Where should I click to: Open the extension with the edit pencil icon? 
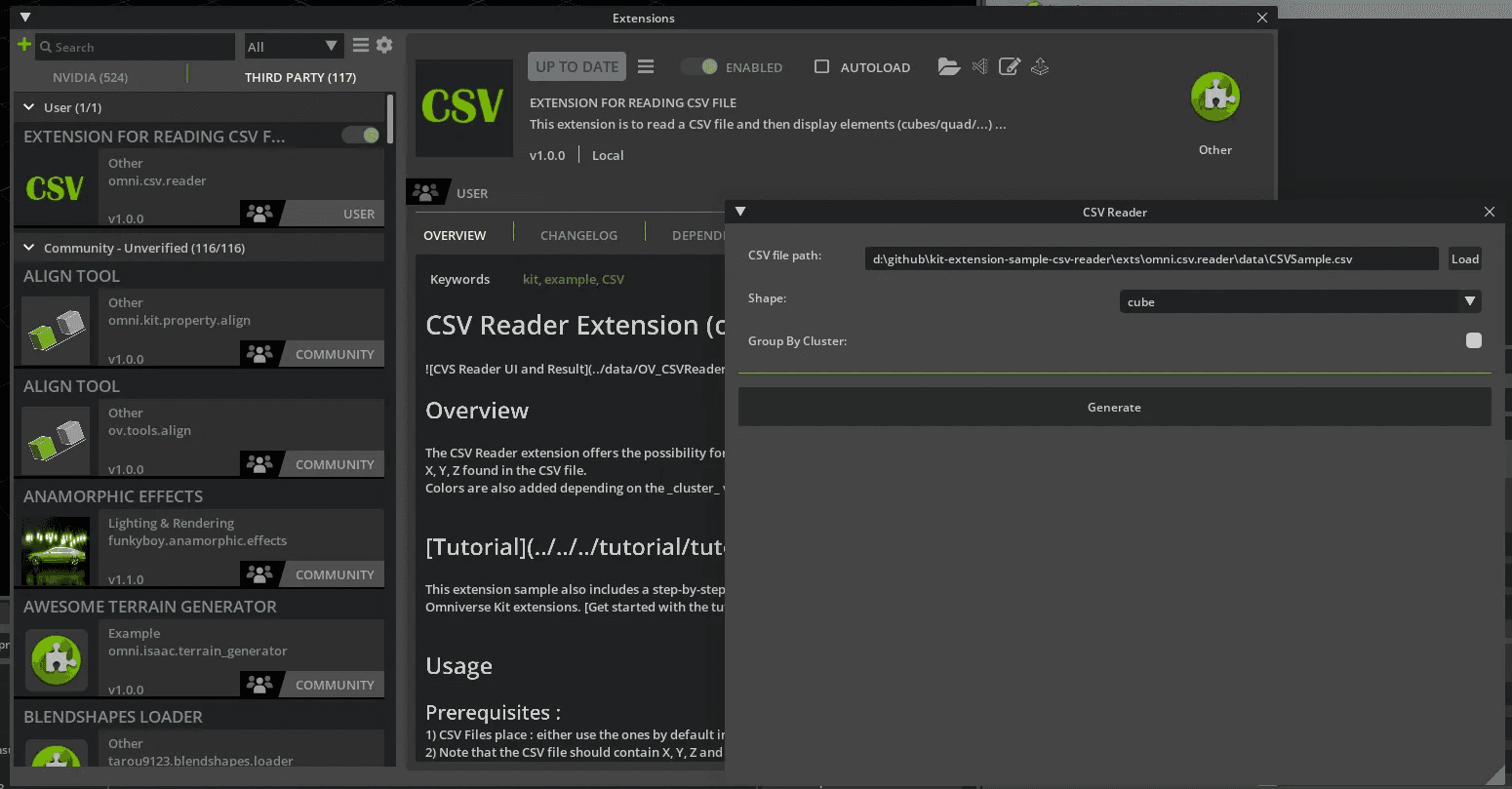tap(1010, 66)
